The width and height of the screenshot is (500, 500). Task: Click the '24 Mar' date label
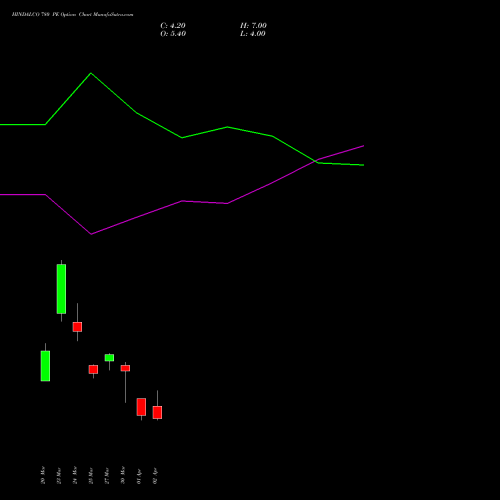pos(75,475)
